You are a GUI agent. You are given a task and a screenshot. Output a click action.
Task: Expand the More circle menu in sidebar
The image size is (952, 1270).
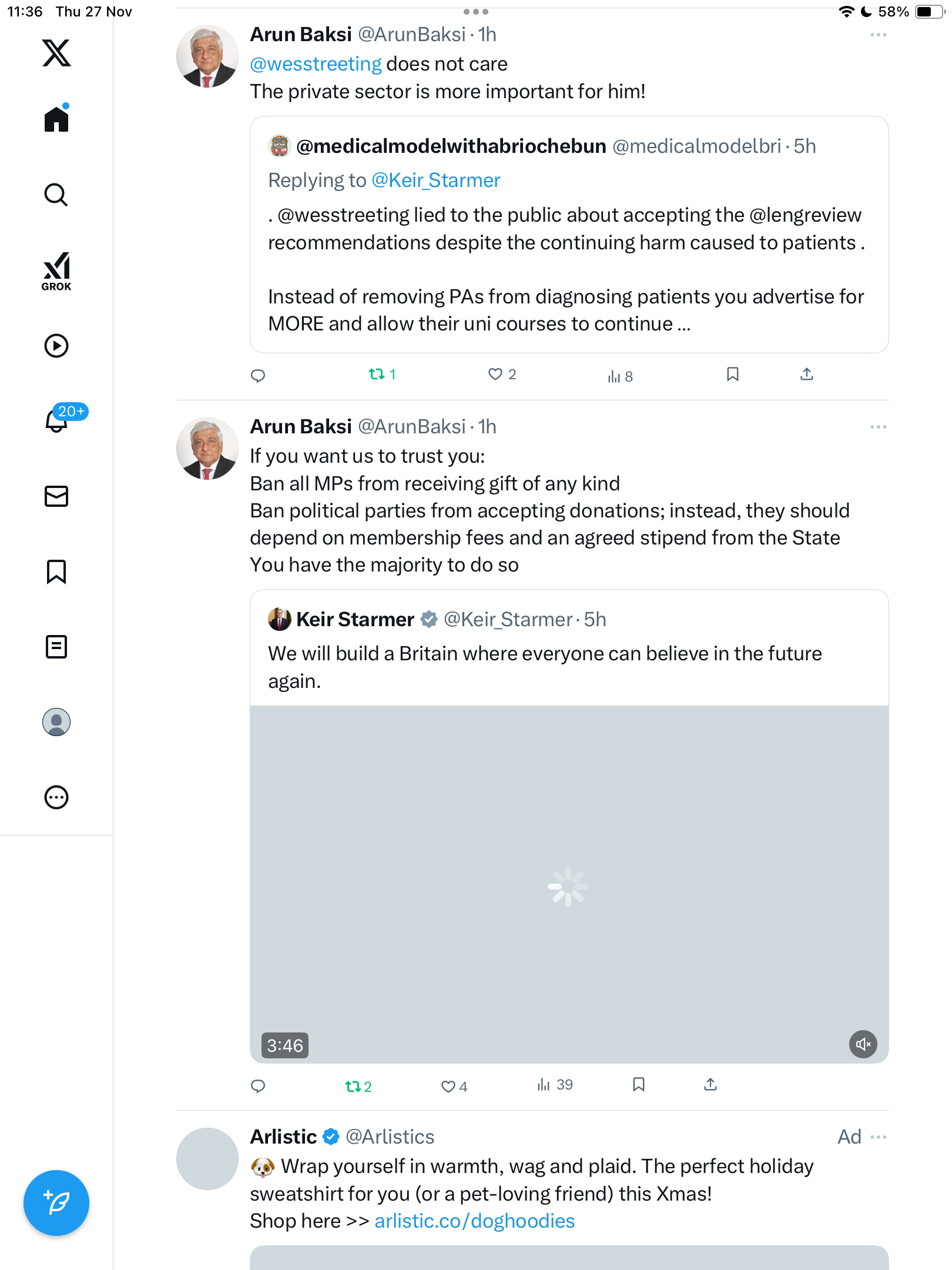[56, 797]
